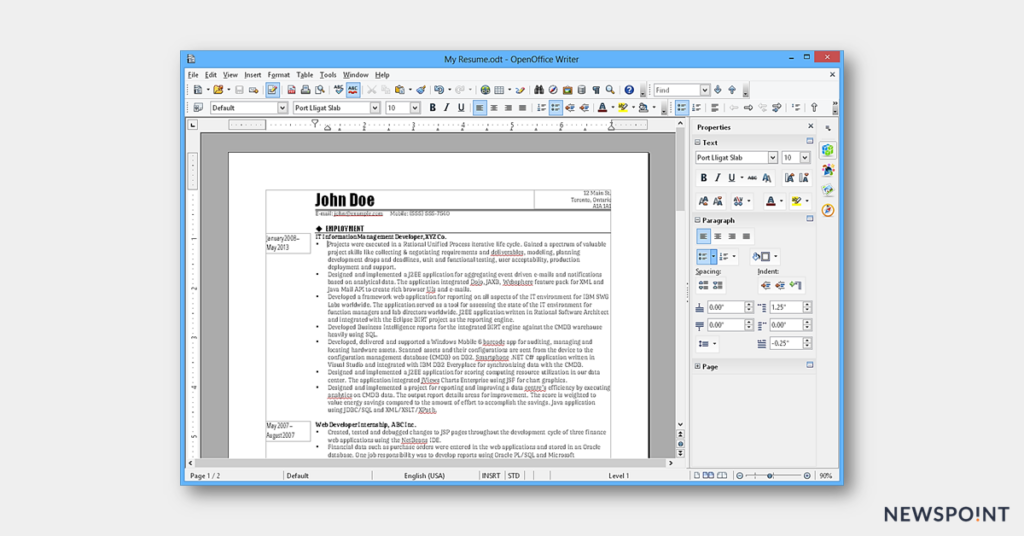This screenshot has height=536, width=1024.
Task: Toggle Underline in the formatting toolbar
Action: coord(461,108)
